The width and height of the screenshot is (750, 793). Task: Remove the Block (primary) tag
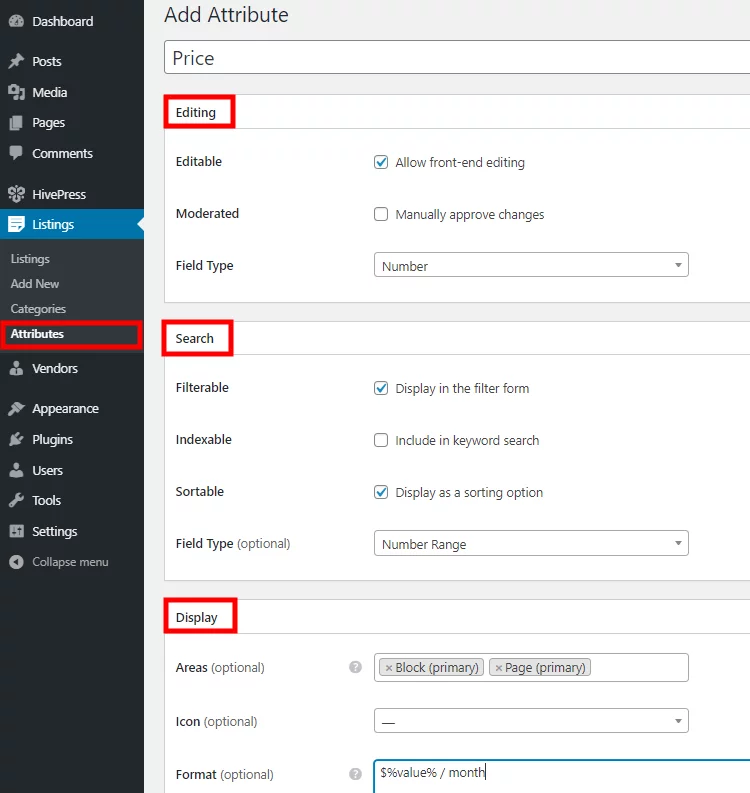(388, 668)
